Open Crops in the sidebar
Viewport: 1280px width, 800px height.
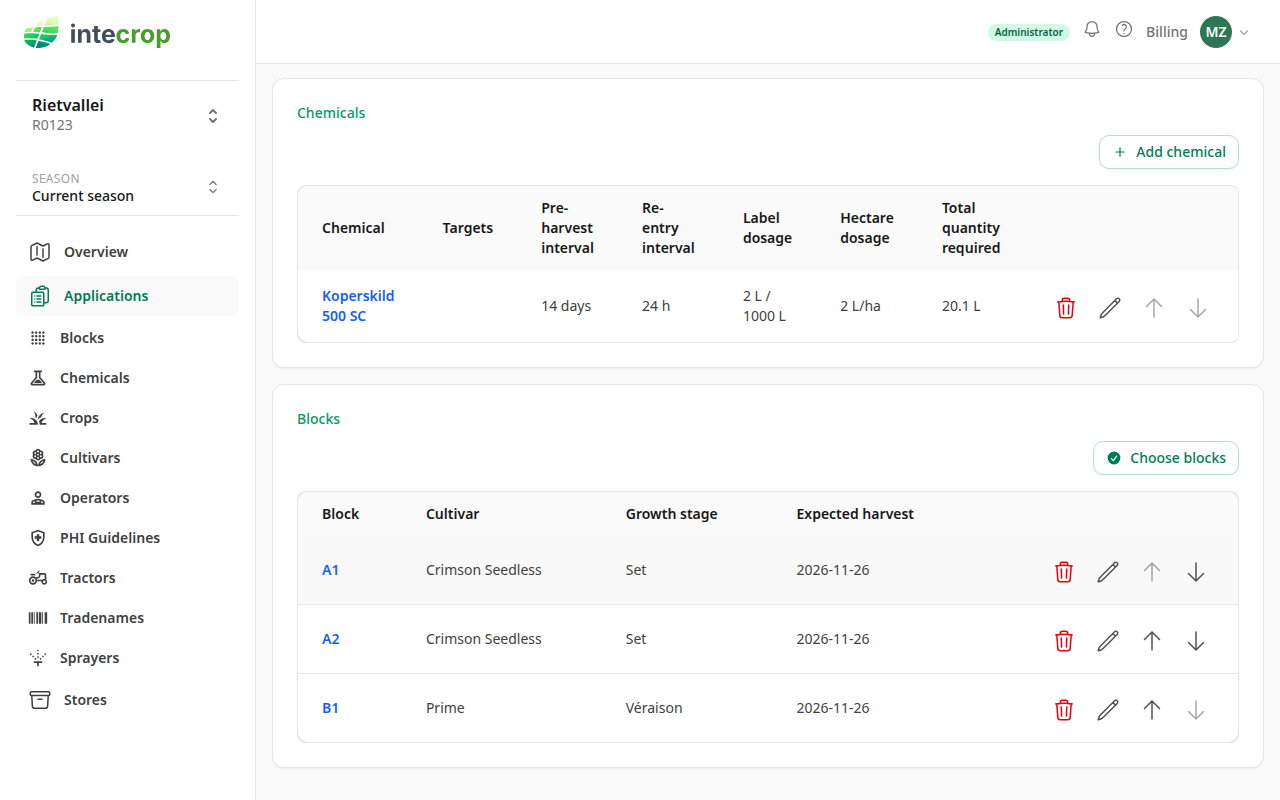(127, 418)
